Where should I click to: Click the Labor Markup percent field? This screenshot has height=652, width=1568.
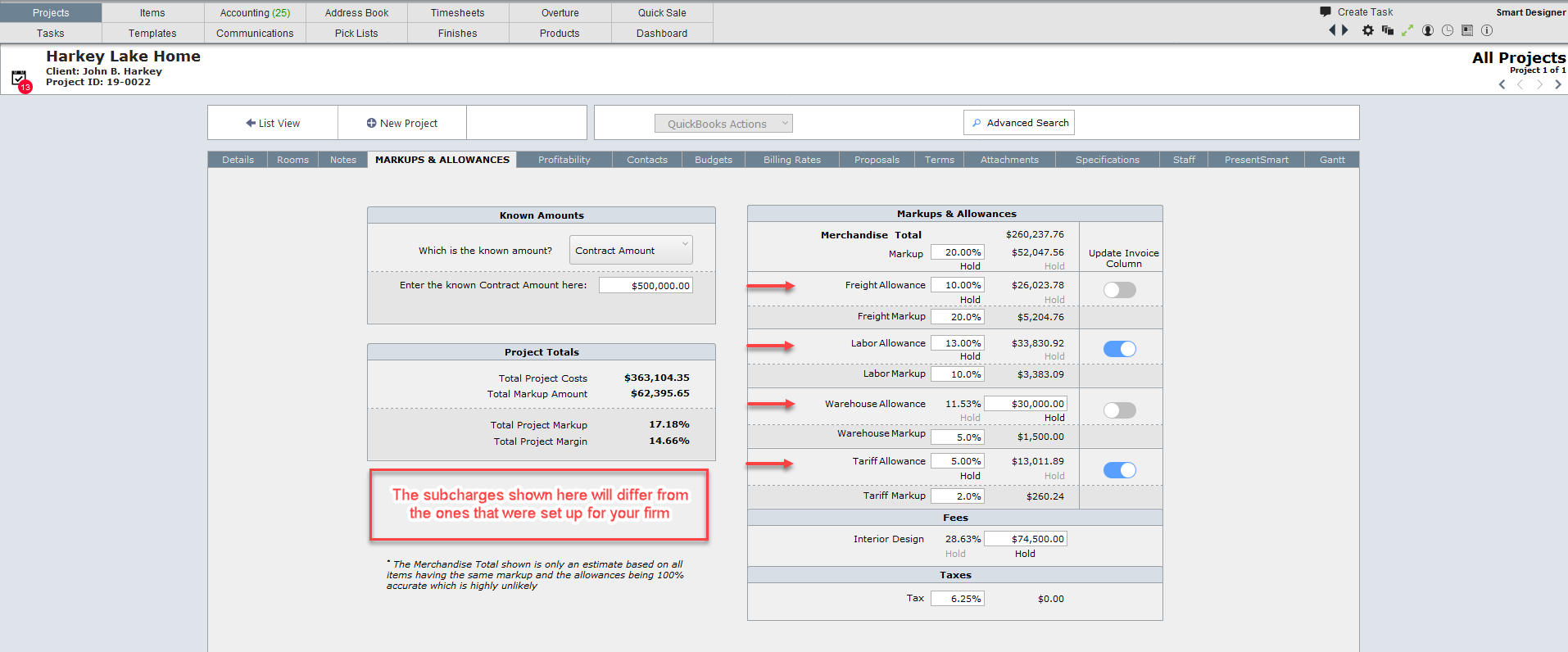pyautogui.click(x=957, y=374)
